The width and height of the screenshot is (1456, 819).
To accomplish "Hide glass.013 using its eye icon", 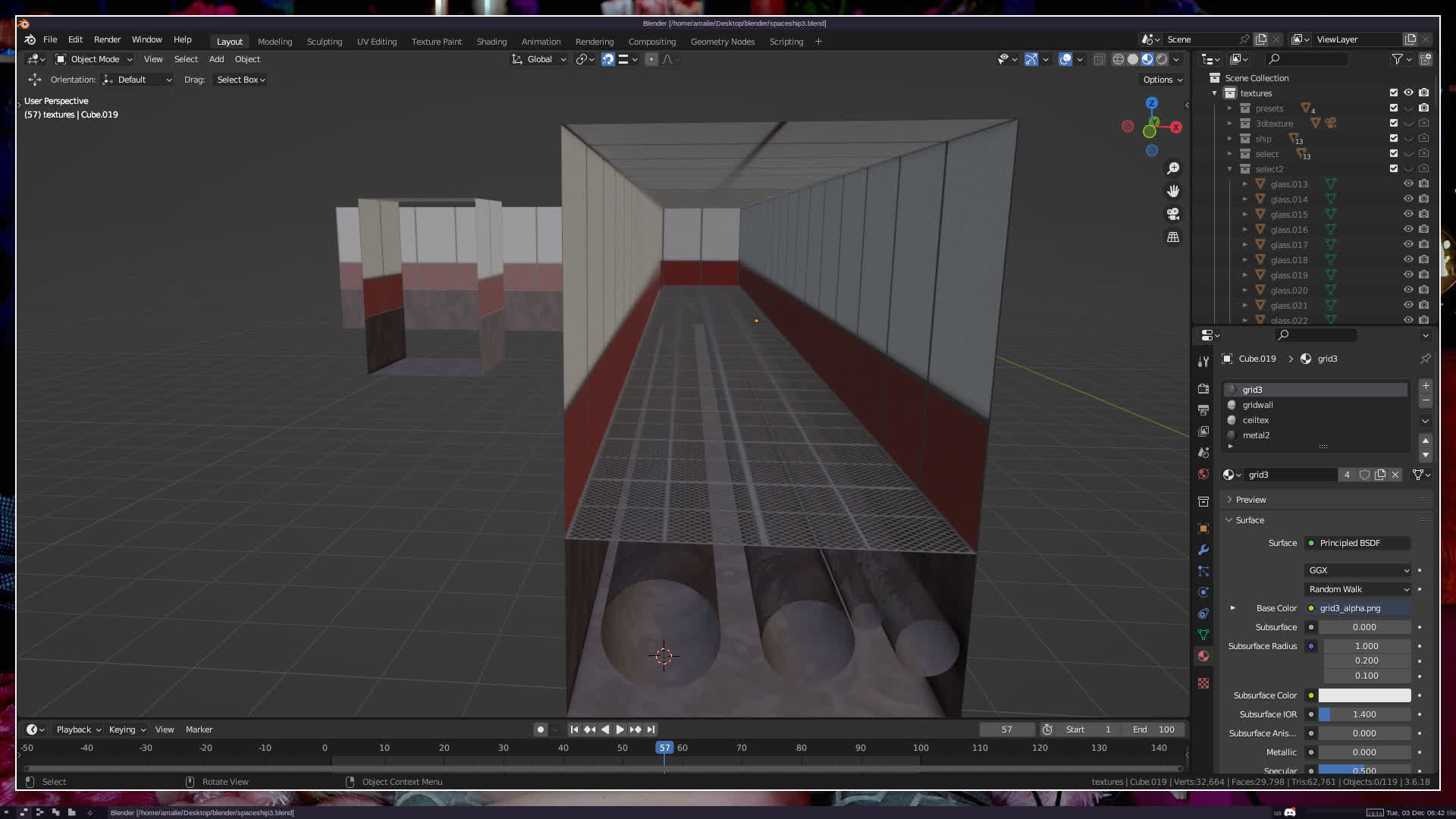I will point(1408,184).
